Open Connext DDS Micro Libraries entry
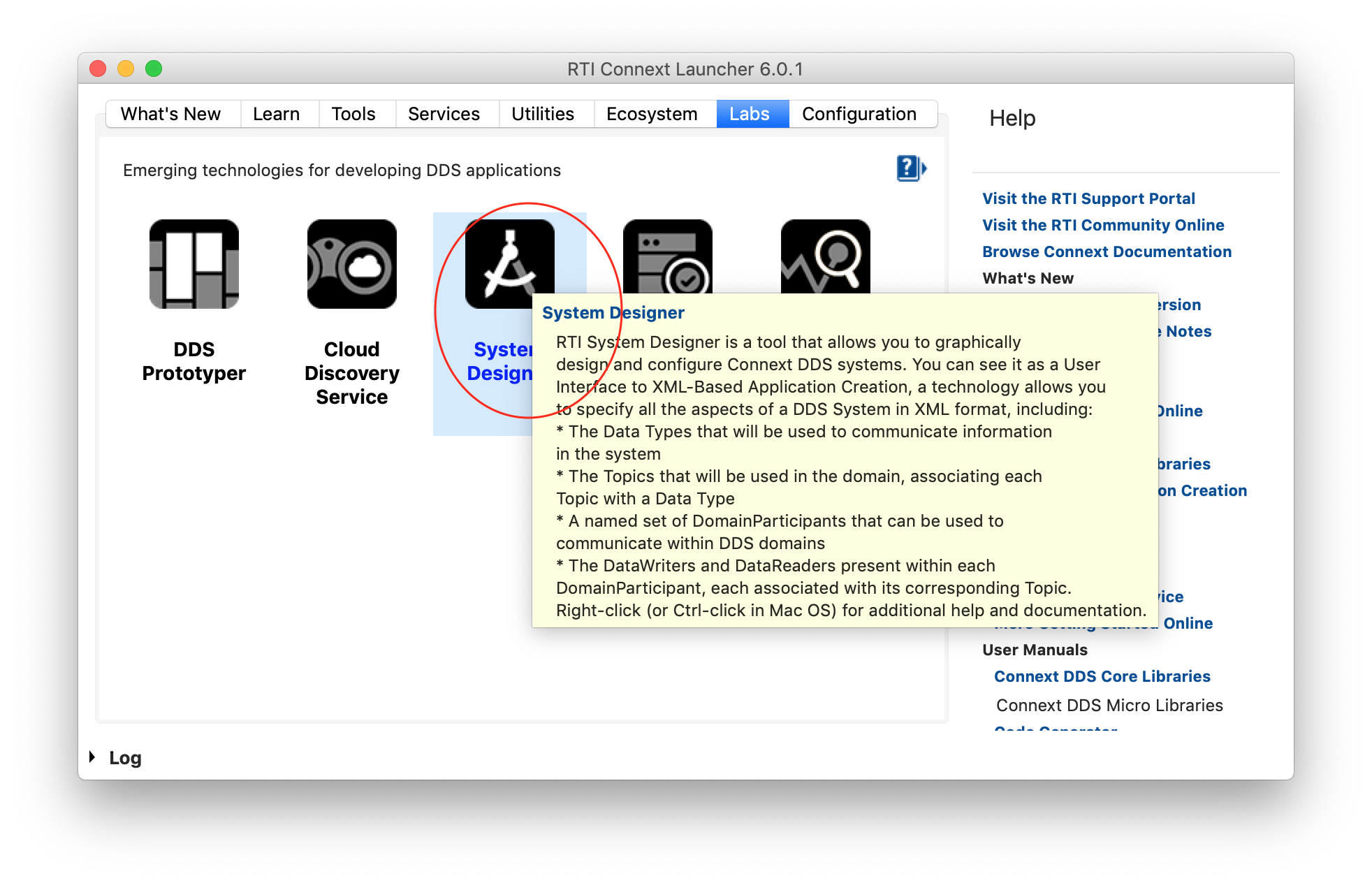The height and width of the screenshot is (883, 1372). 1109,706
